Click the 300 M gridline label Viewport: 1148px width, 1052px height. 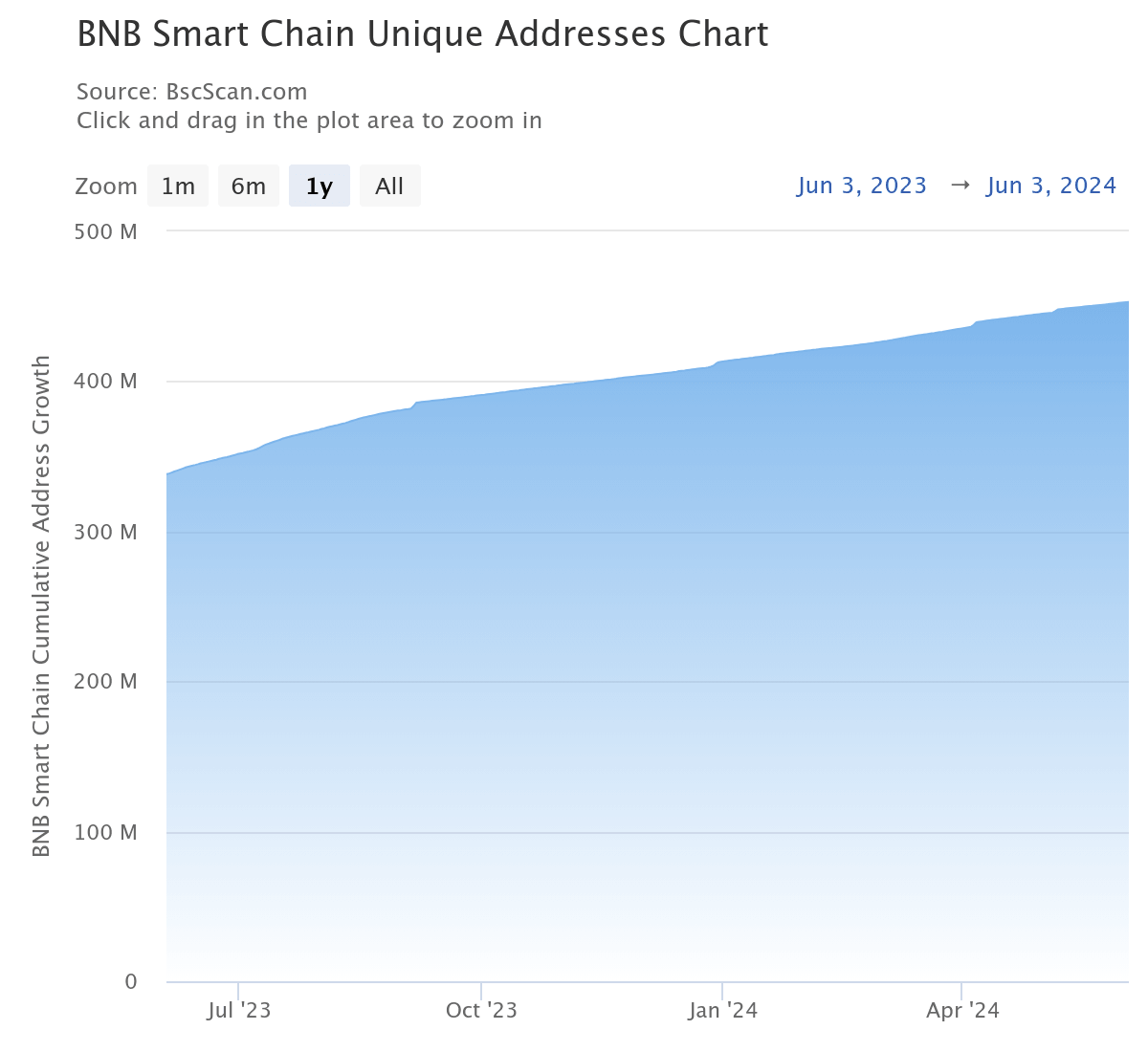105,532
